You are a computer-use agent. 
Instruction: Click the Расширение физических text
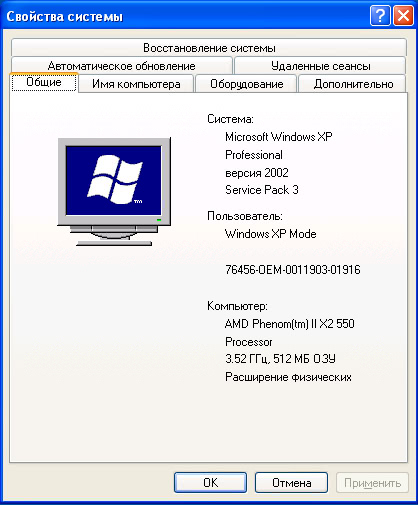[288, 377]
